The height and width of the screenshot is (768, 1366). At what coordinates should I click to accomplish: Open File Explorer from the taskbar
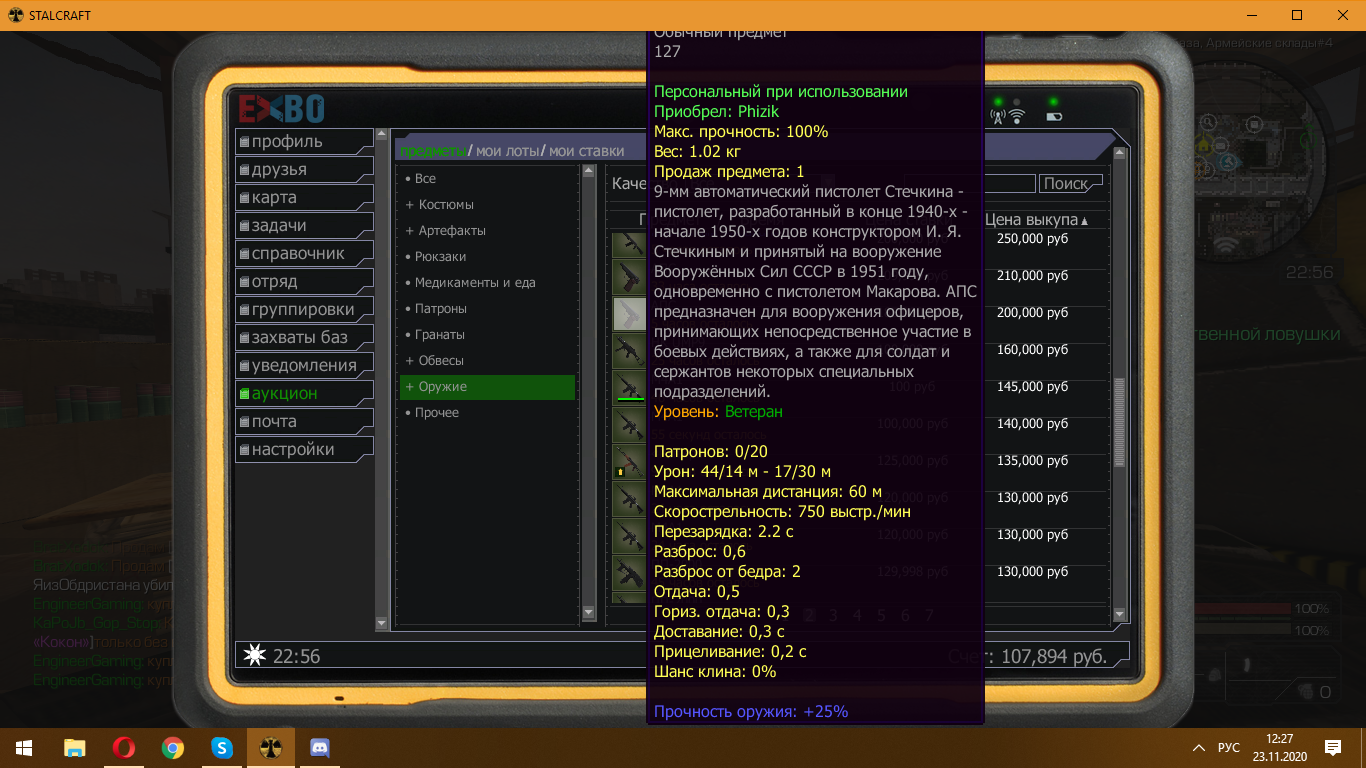click(x=75, y=748)
